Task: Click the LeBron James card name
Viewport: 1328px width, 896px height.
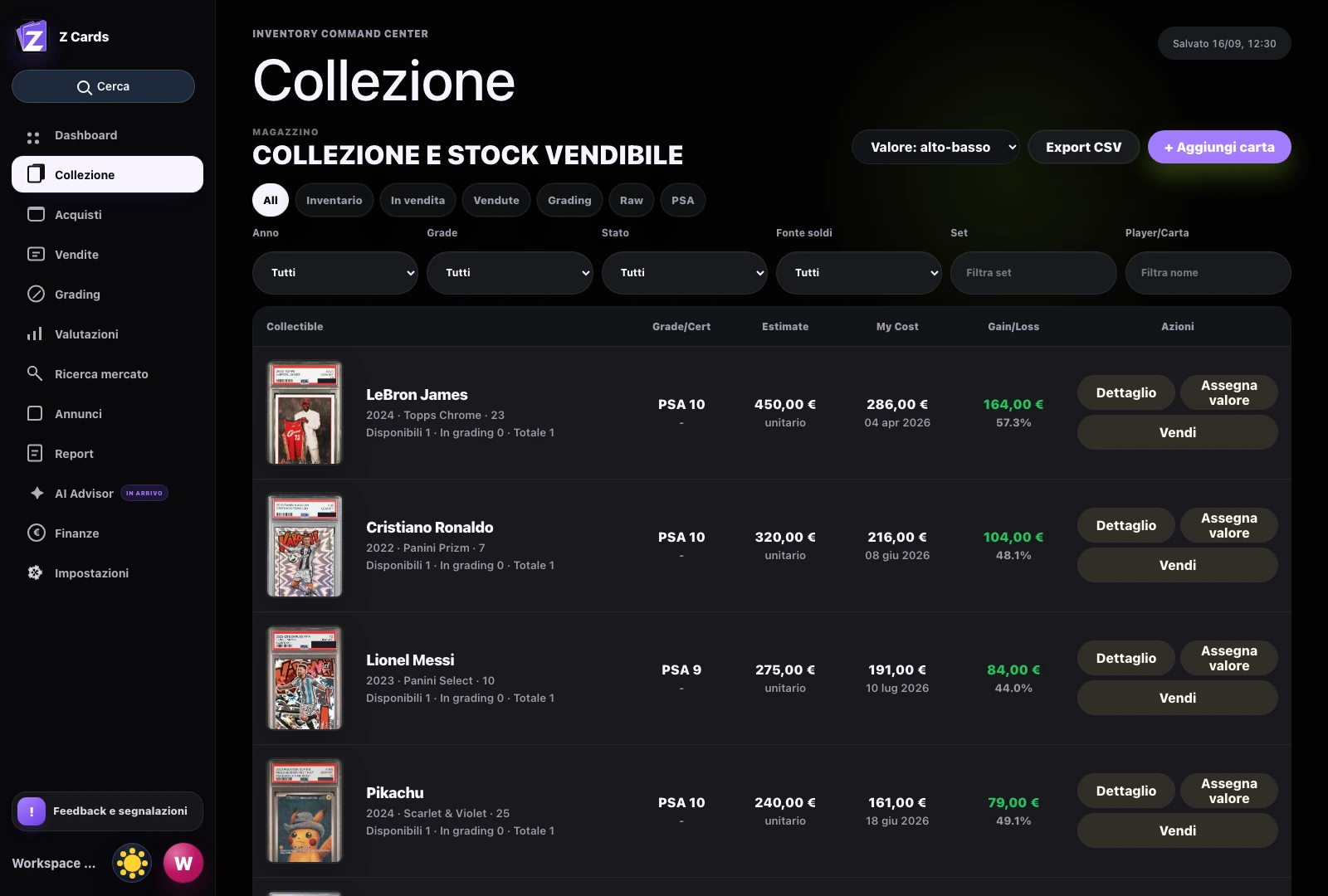Action: (x=417, y=395)
